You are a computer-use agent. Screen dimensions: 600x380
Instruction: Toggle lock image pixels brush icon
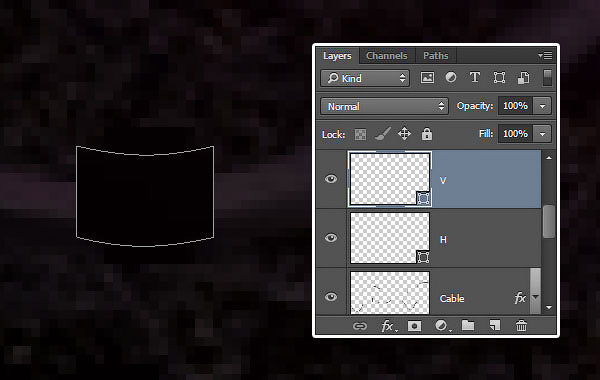click(x=382, y=134)
